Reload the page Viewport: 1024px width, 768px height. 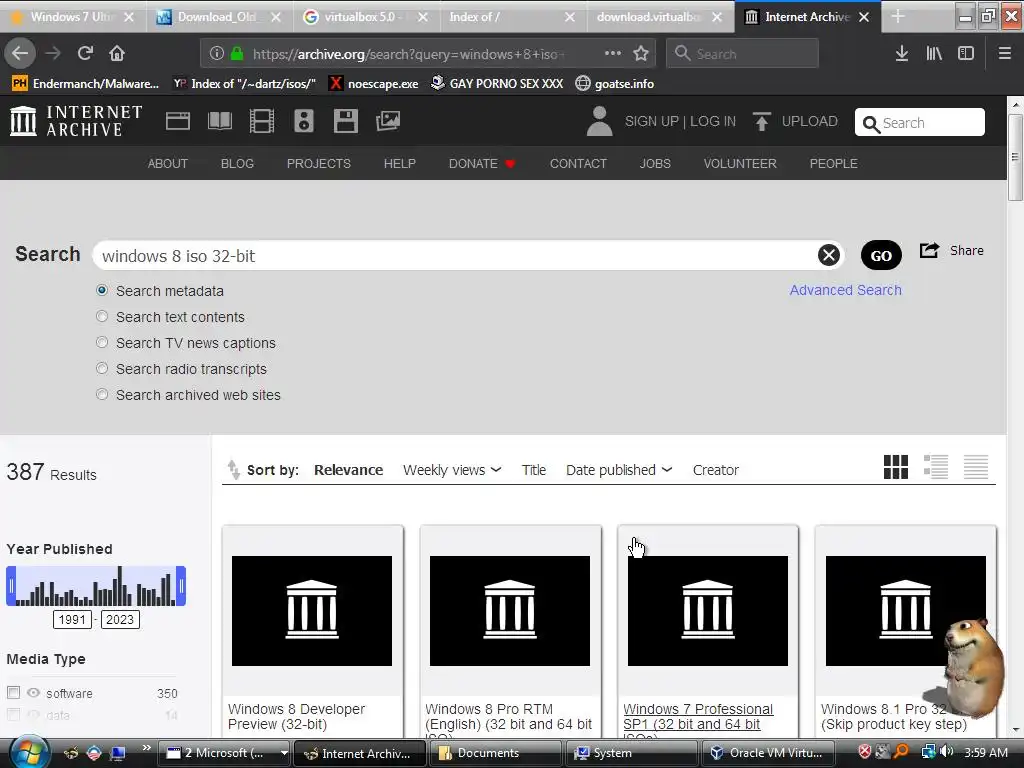click(85, 54)
